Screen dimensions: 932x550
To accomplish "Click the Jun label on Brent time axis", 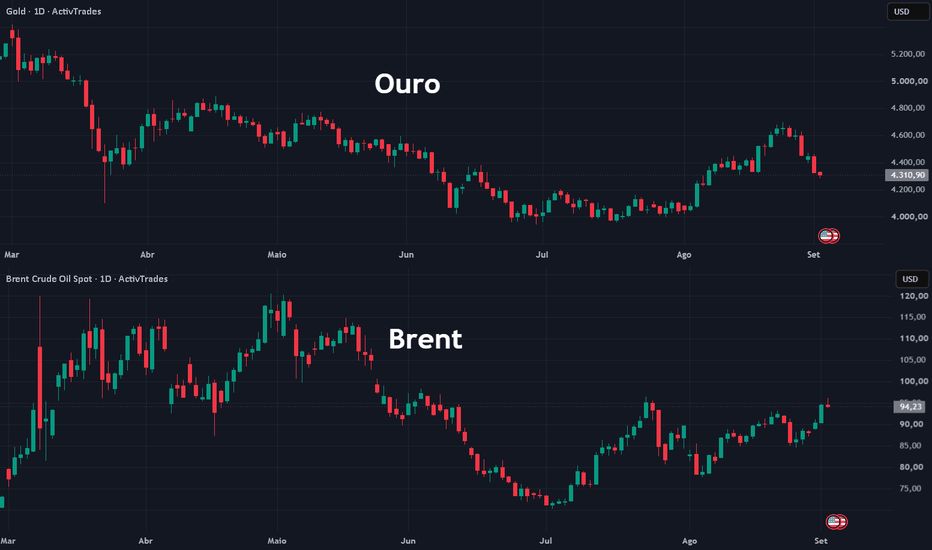I will pyautogui.click(x=408, y=541).
